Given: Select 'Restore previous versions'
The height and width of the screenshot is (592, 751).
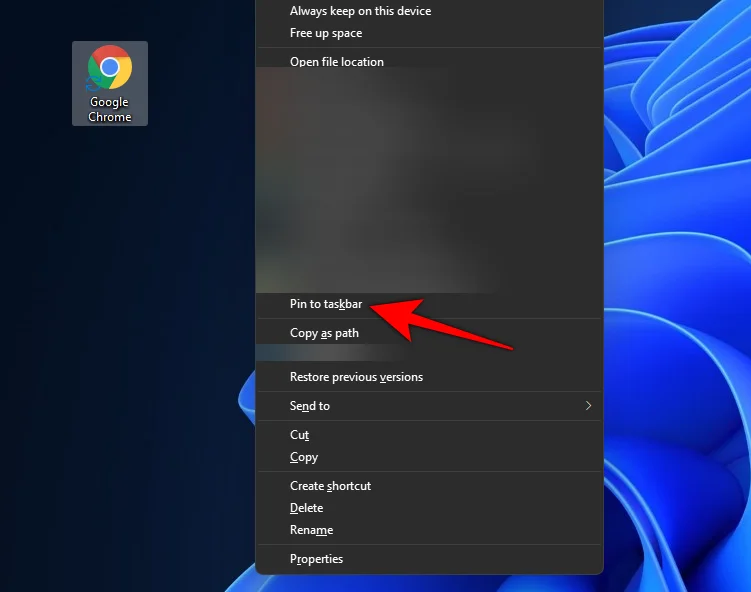Looking at the screenshot, I should tap(429, 377).
